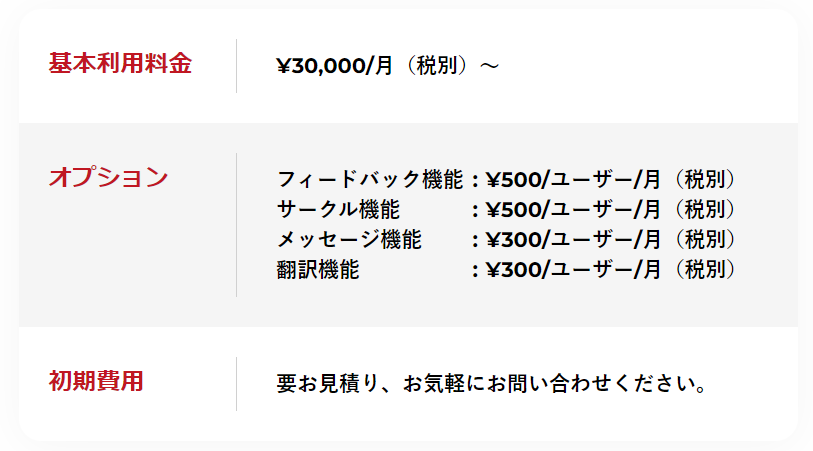Click （税別） on the 翻訳機能 row
This screenshot has height=451, width=813.
[x=704, y=270]
